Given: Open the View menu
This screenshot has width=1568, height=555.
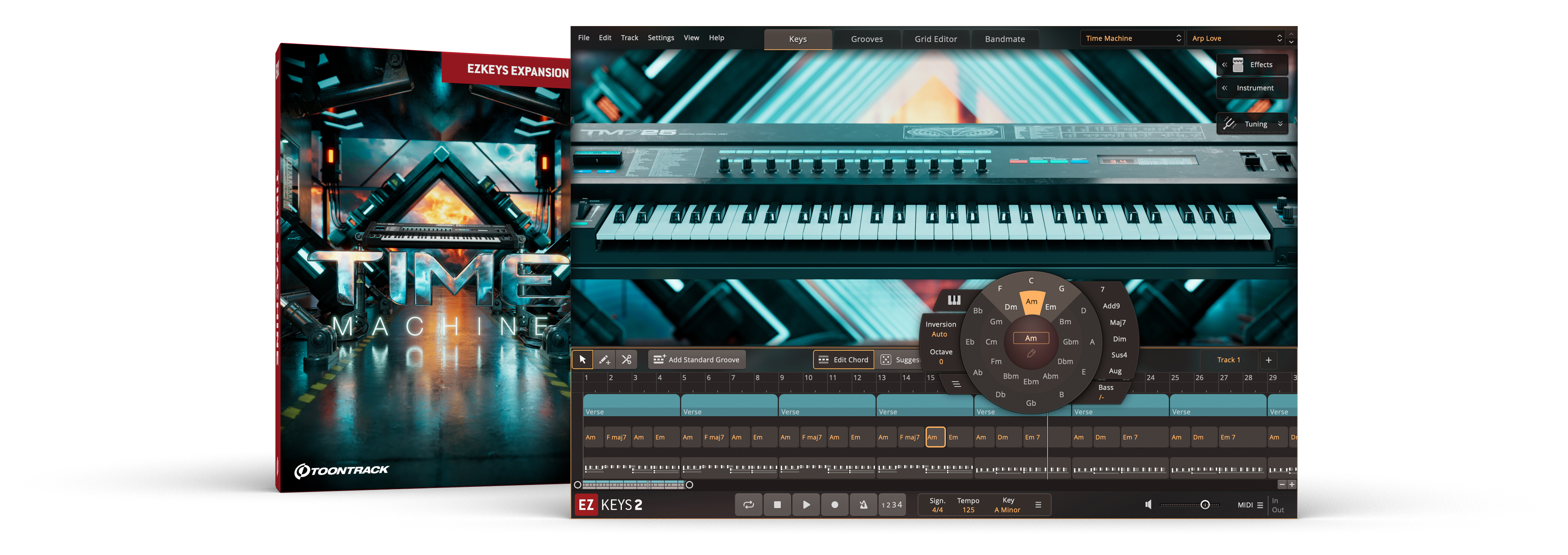Looking at the screenshot, I should 691,38.
